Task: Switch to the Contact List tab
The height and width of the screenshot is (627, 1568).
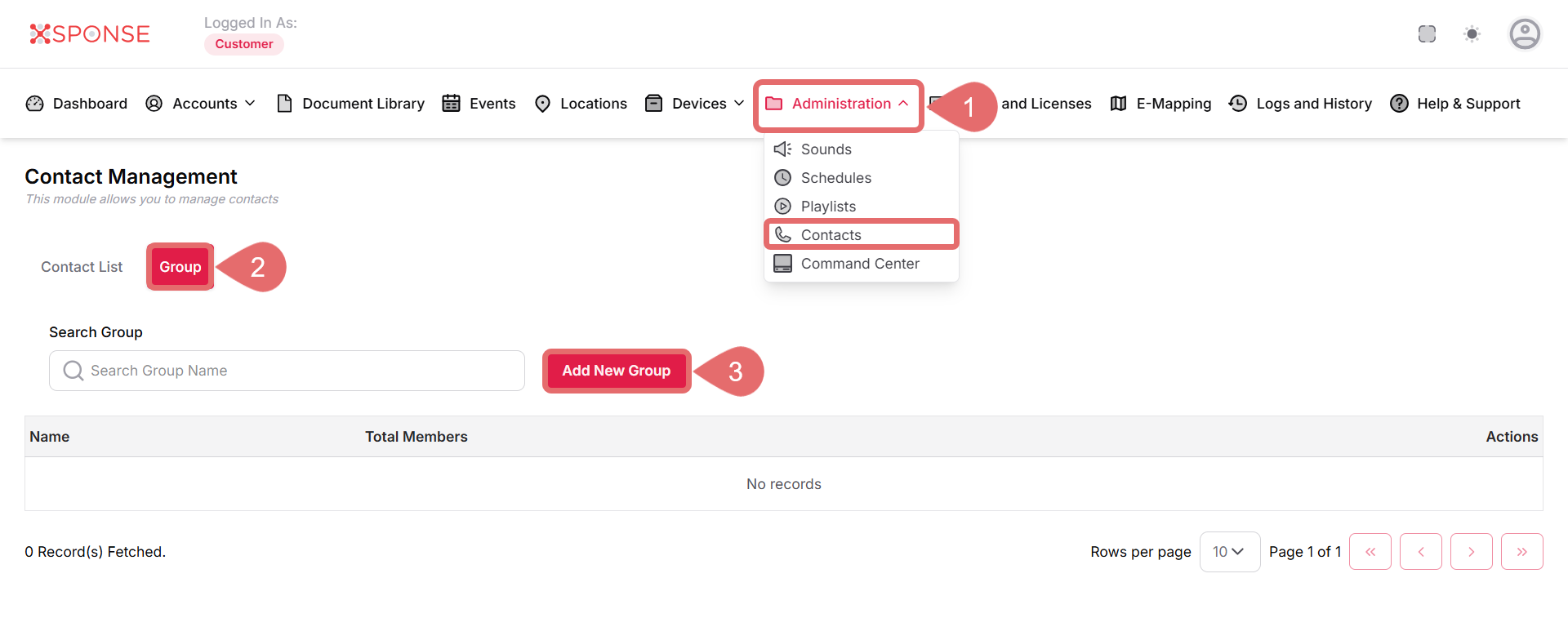Action: 82,267
